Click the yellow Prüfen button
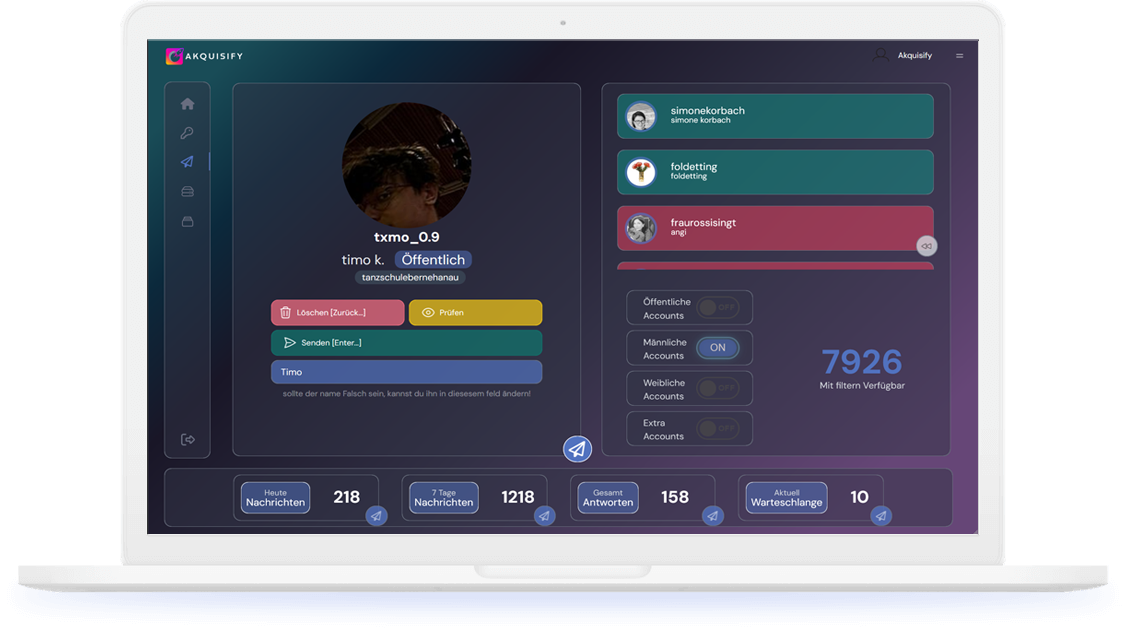The width and height of the screenshot is (1126, 630). [475, 312]
